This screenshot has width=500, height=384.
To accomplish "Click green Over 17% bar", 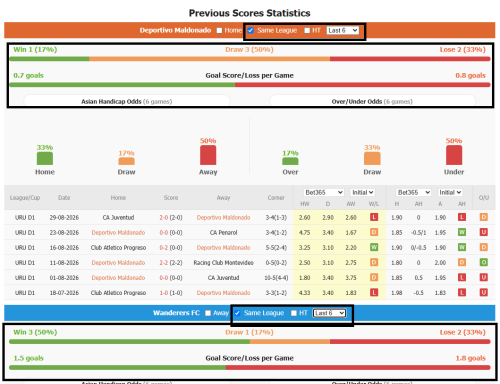I will point(290,161).
